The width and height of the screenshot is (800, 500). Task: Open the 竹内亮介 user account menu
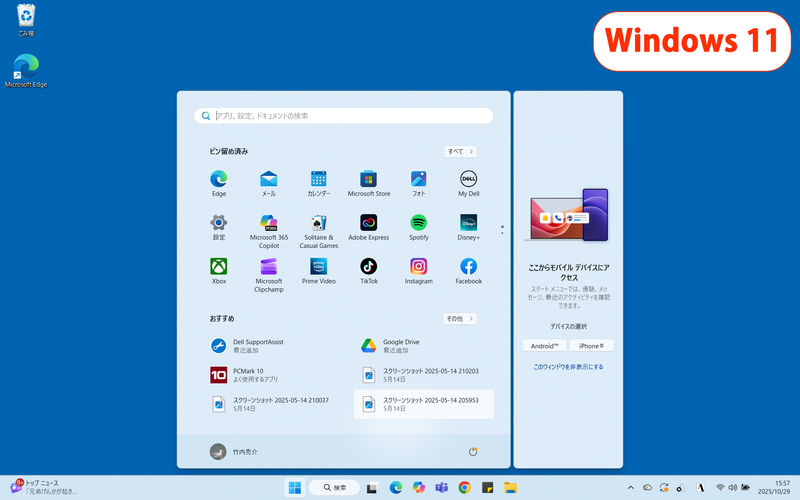pyautogui.click(x=234, y=452)
